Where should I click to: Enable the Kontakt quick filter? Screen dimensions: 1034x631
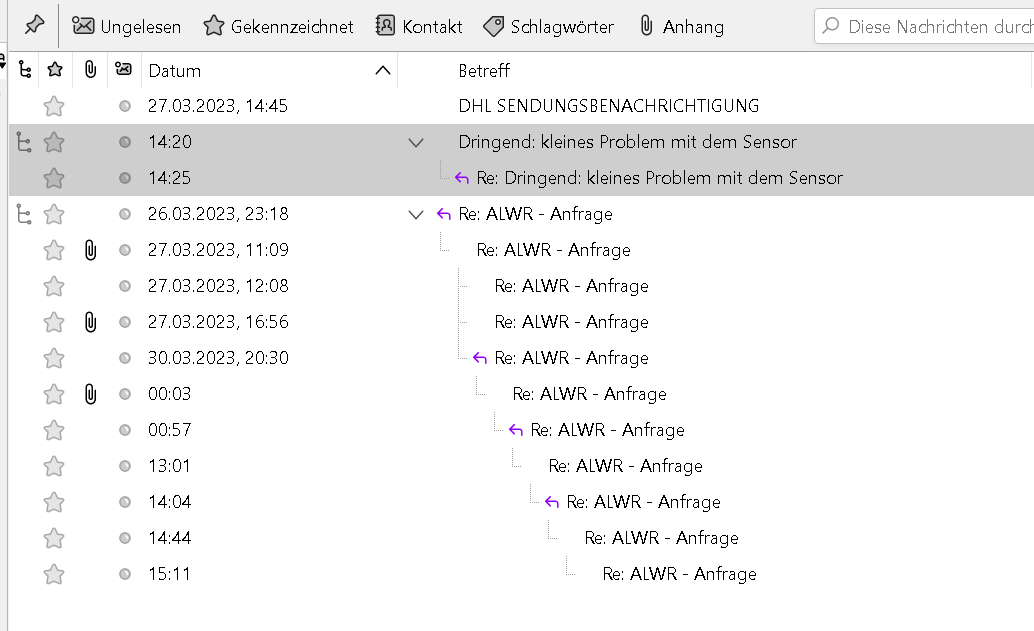419,27
